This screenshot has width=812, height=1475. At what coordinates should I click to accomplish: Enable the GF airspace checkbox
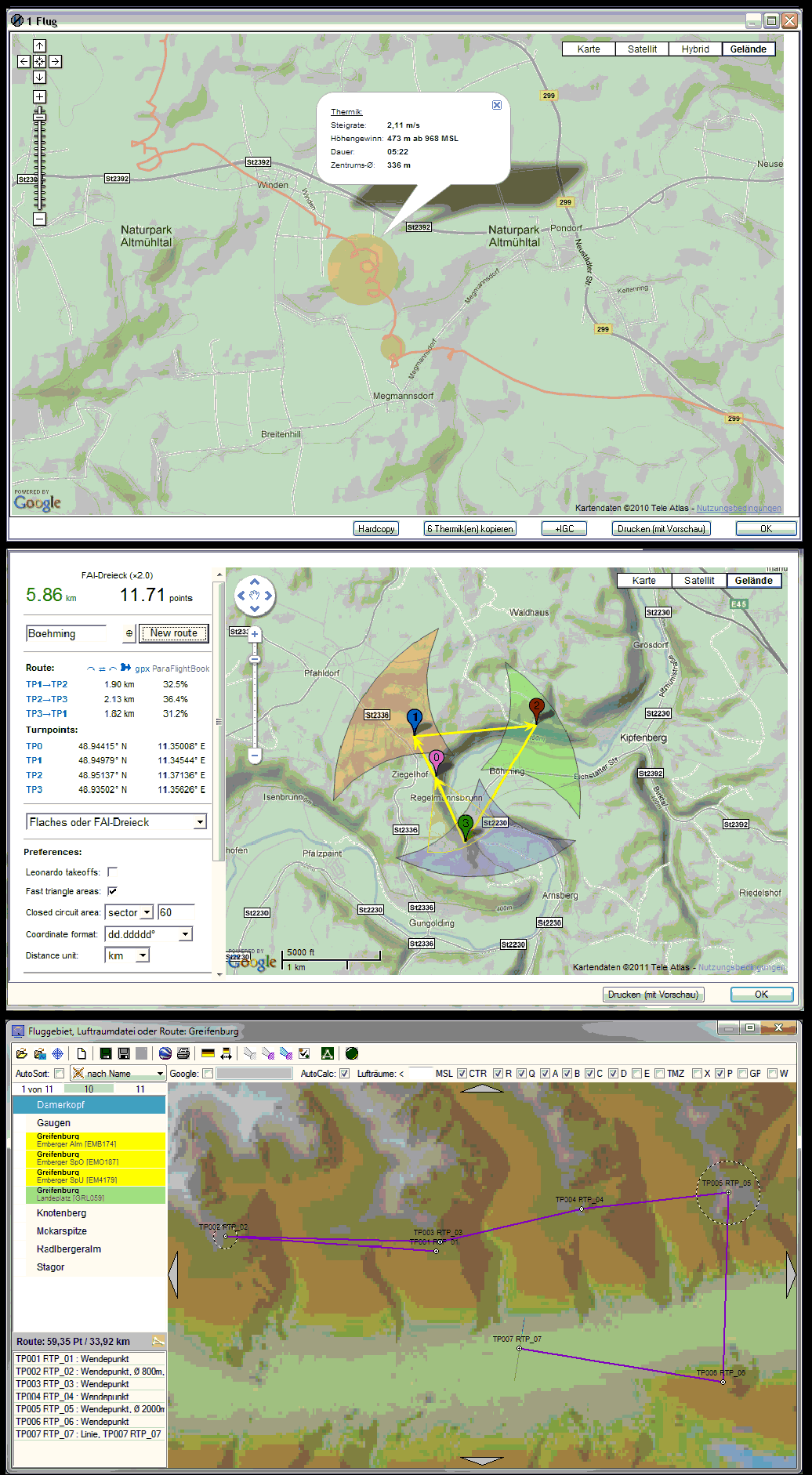742,1074
